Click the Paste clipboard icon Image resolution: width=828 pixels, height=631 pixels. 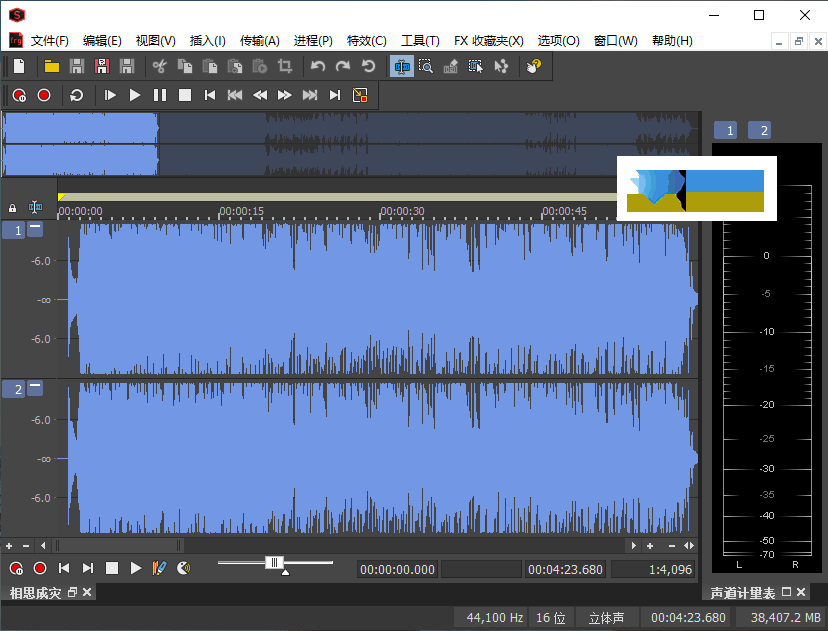tap(210, 66)
